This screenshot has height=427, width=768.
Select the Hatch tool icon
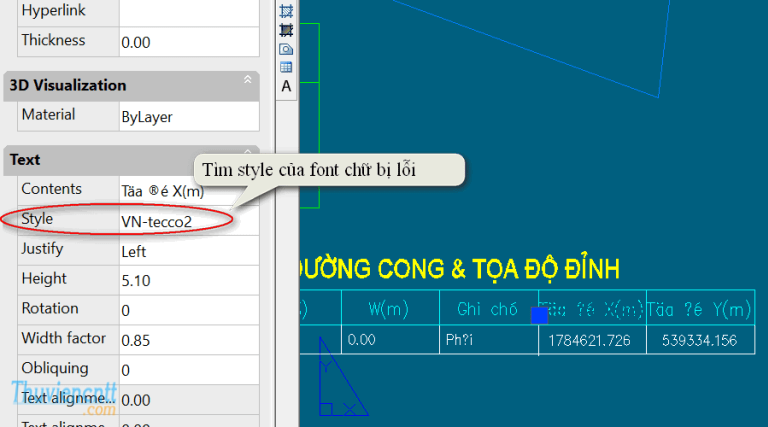(x=286, y=11)
